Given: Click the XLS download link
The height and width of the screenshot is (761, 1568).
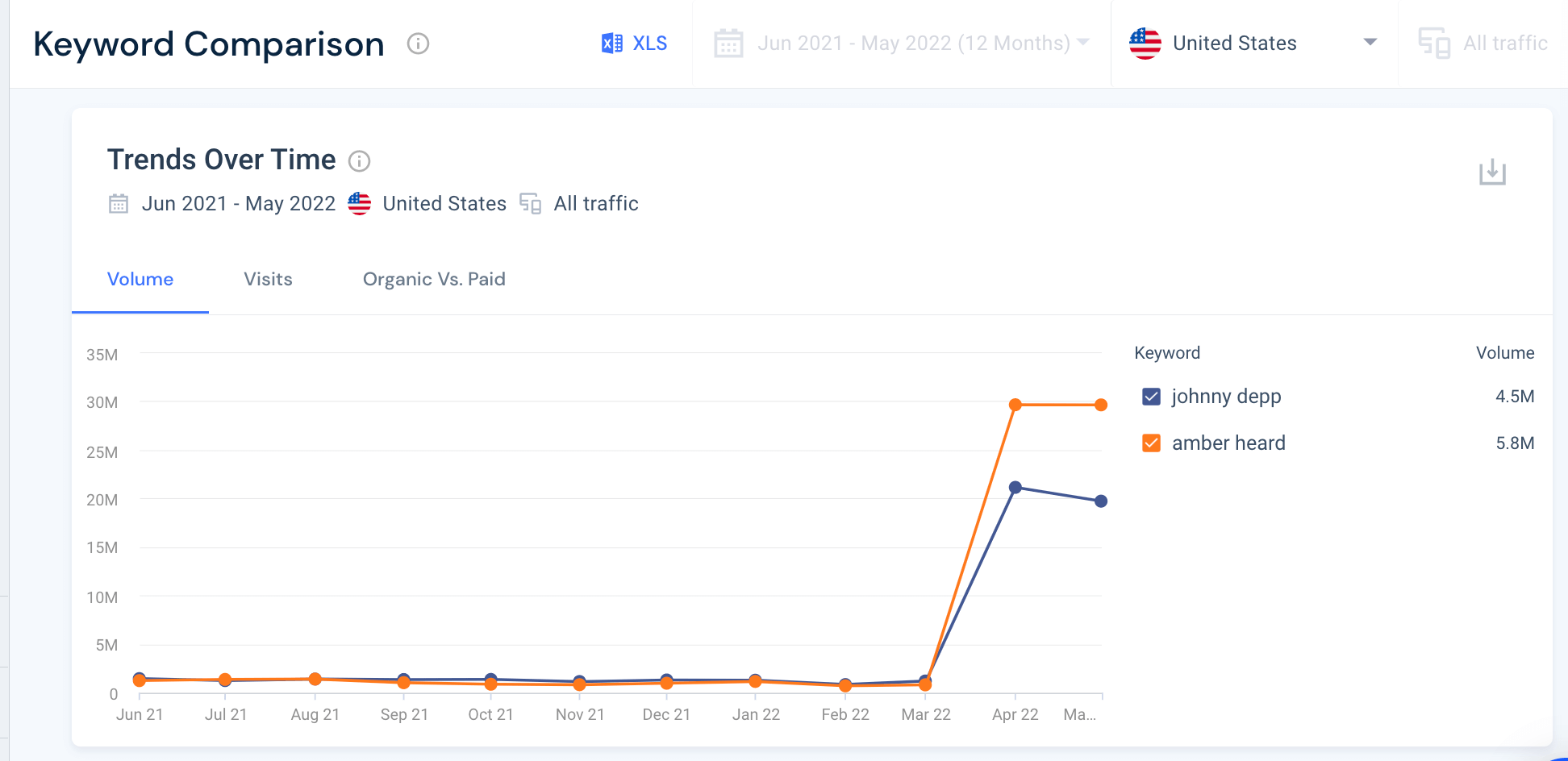Looking at the screenshot, I should (645, 43).
